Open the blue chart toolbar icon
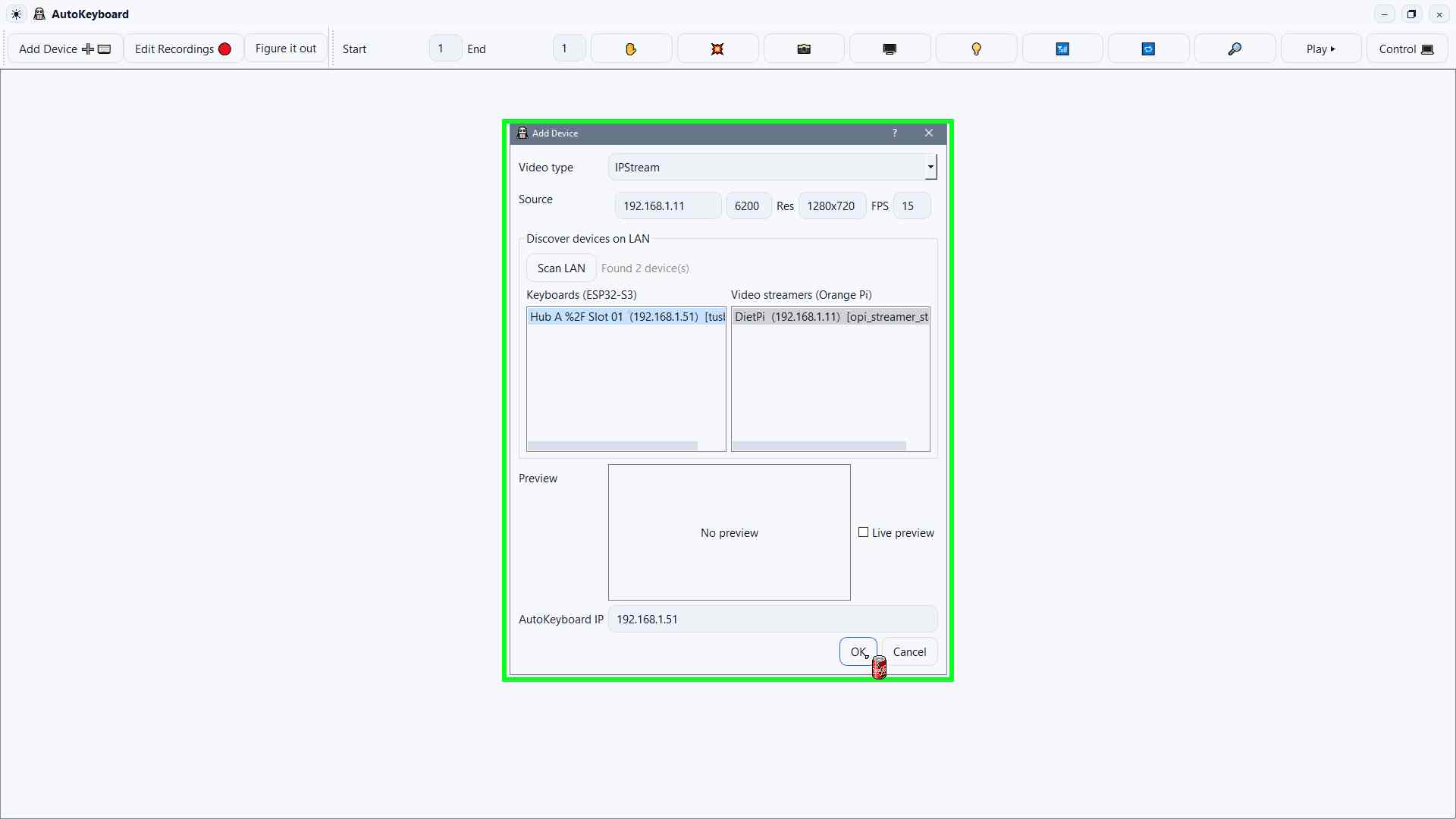1456x819 pixels. tap(1062, 48)
